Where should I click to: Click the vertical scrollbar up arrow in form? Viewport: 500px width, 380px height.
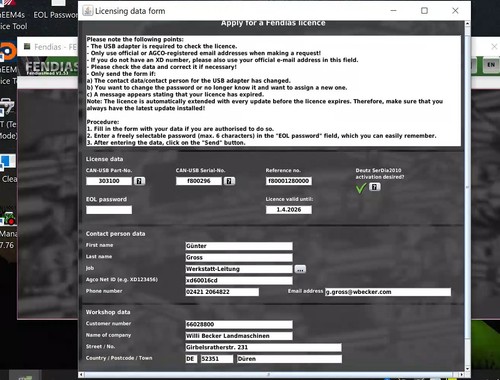tap(467, 24)
